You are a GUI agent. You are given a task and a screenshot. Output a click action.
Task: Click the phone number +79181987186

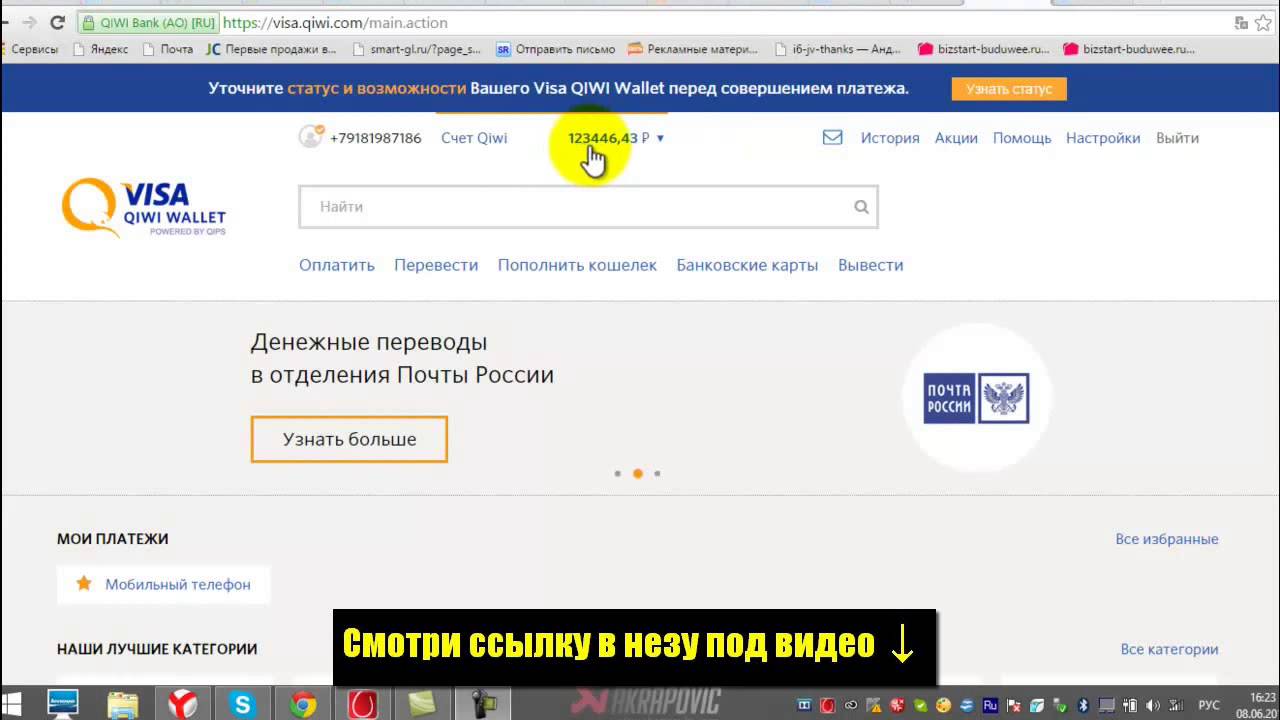376,138
